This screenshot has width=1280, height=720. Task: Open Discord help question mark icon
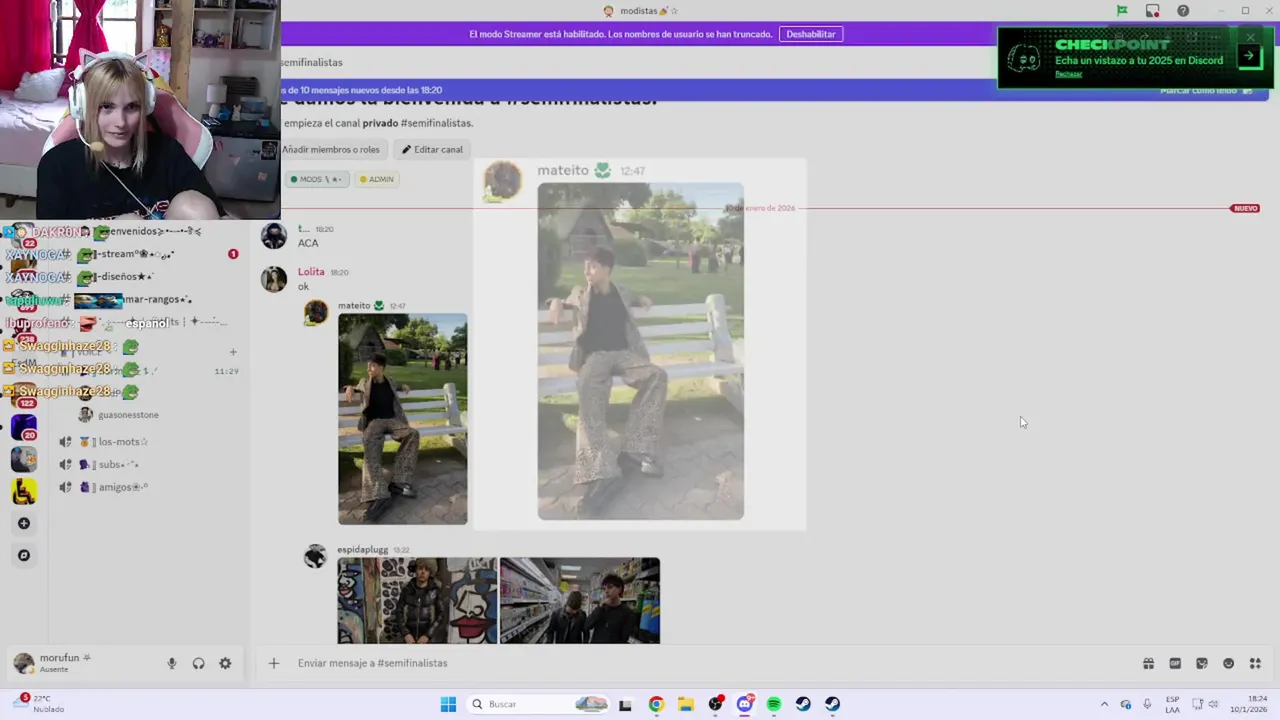pos(1183,11)
